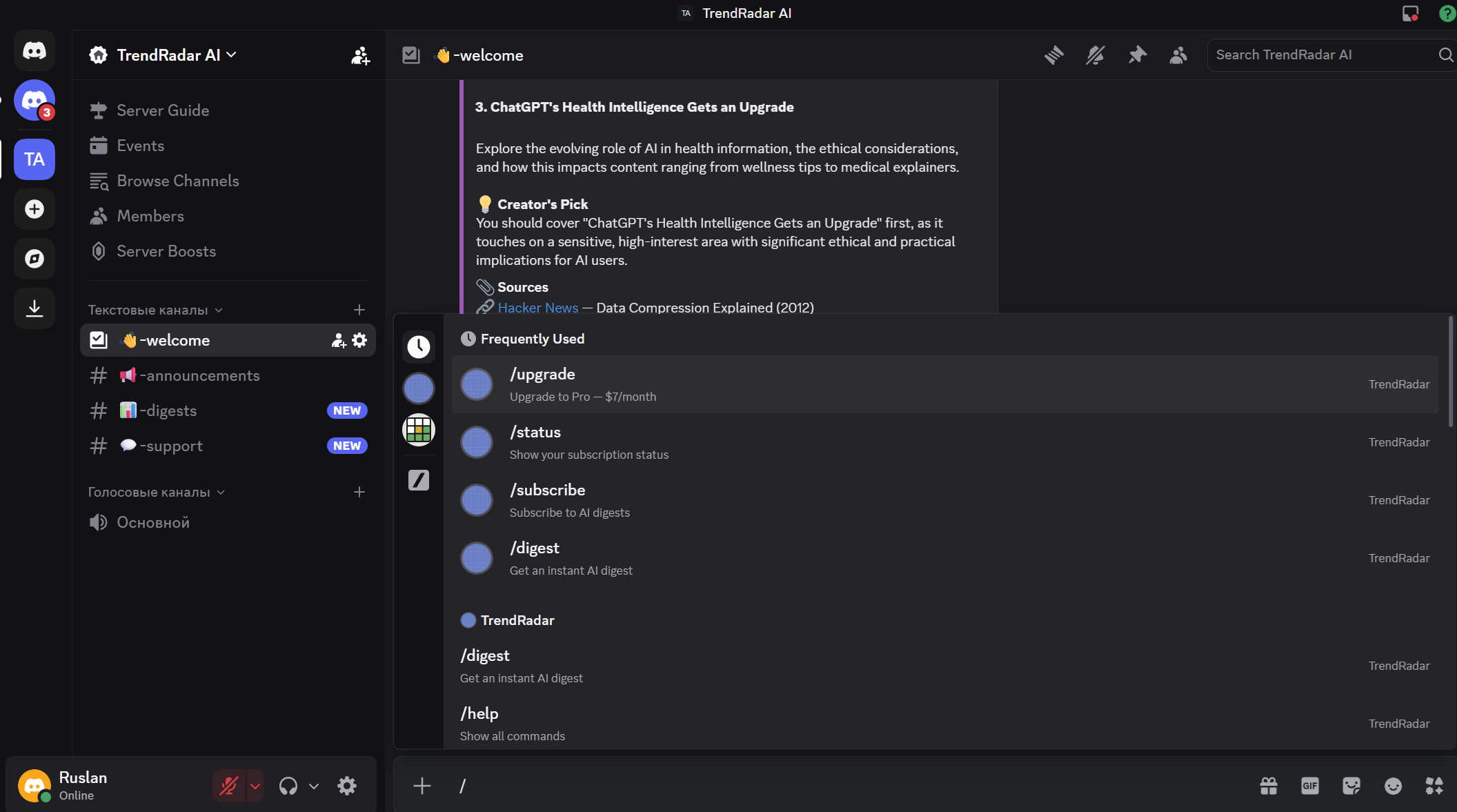Create invite icon on -welcome channel
Viewport: 1457px width, 812px height.
(x=338, y=340)
